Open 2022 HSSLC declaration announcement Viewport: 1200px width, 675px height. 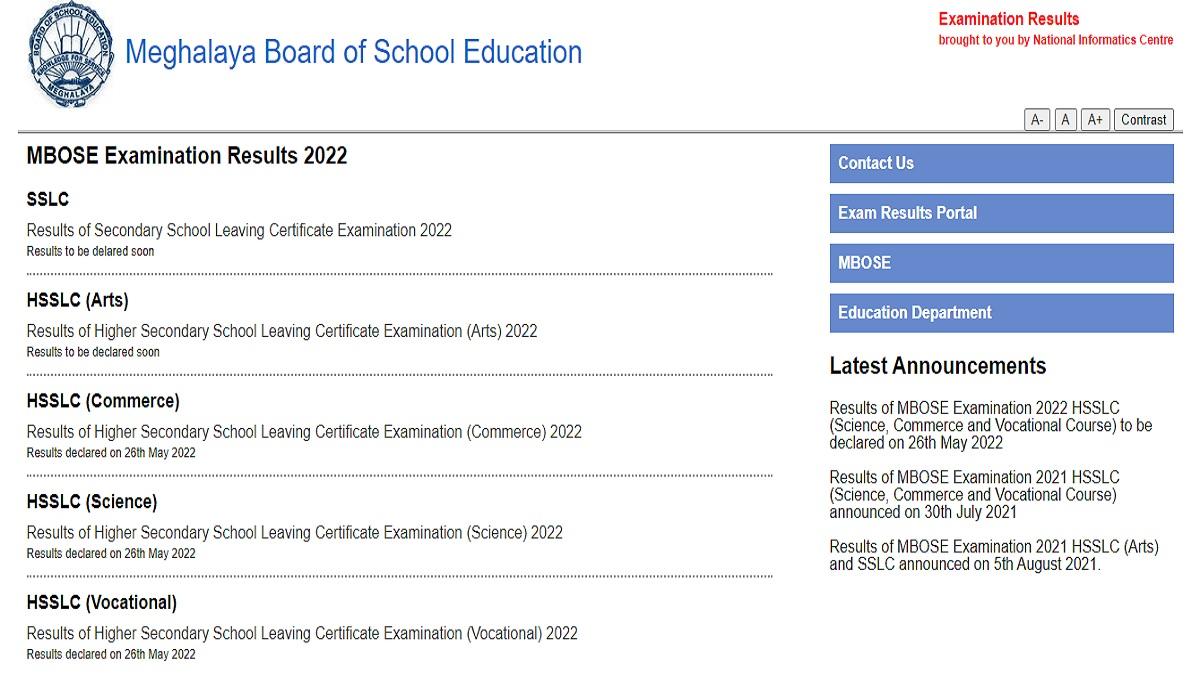pyautogui.click(x=990, y=425)
